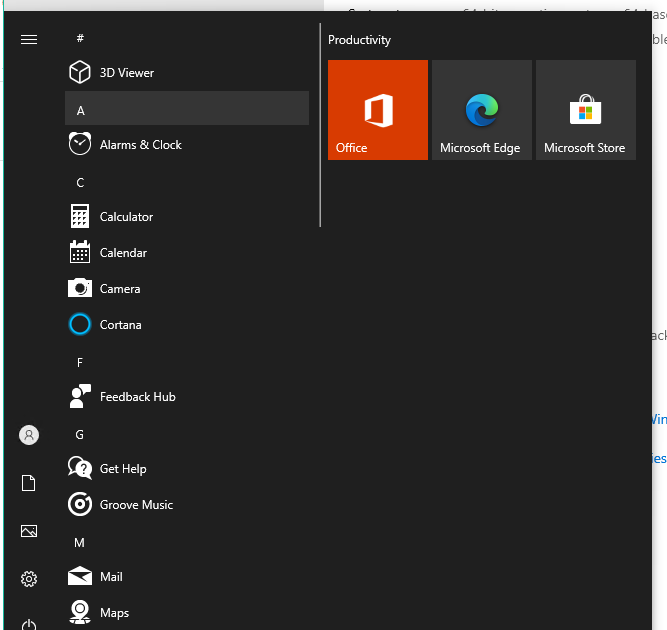667x630 pixels.
Task: Open the Office tile
Action: point(378,110)
